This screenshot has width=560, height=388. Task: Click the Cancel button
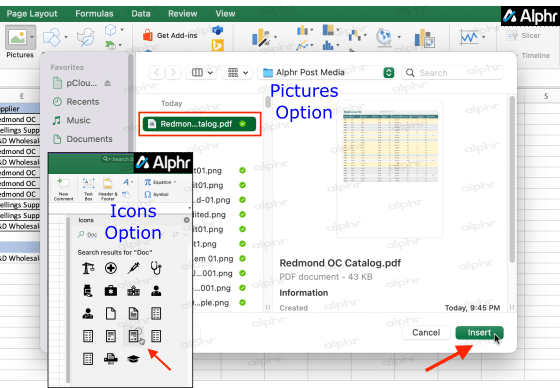426,333
